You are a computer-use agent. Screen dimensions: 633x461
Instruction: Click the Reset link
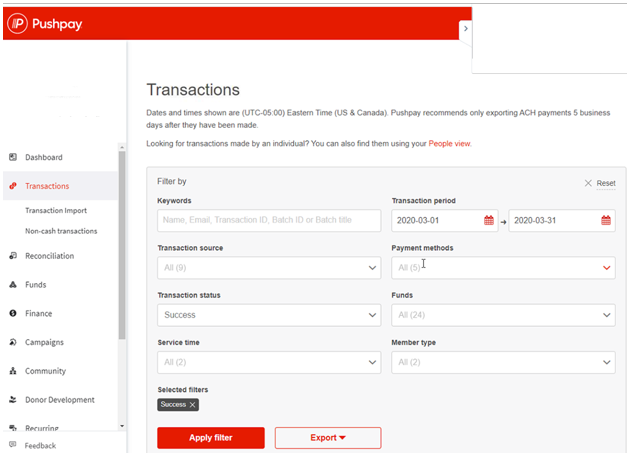click(606, 183)
